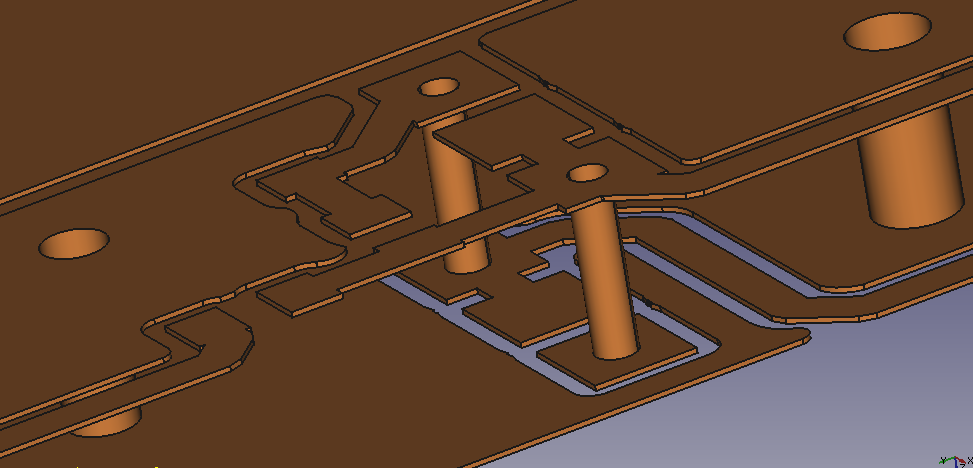Select the large drill hole at top right
973x468 pixels.
point(887,31)
